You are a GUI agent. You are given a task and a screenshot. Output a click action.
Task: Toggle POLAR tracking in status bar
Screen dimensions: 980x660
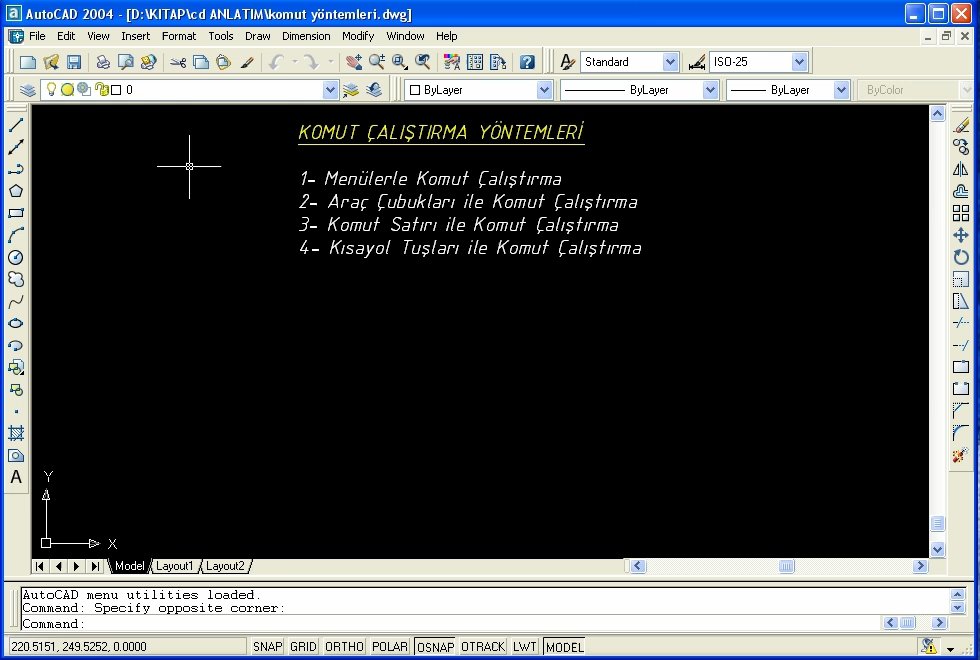(x=390, y=646)
